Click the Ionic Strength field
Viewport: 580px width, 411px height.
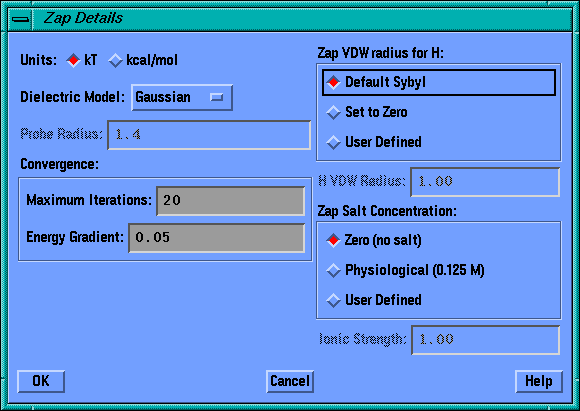(x=485, y=340)
